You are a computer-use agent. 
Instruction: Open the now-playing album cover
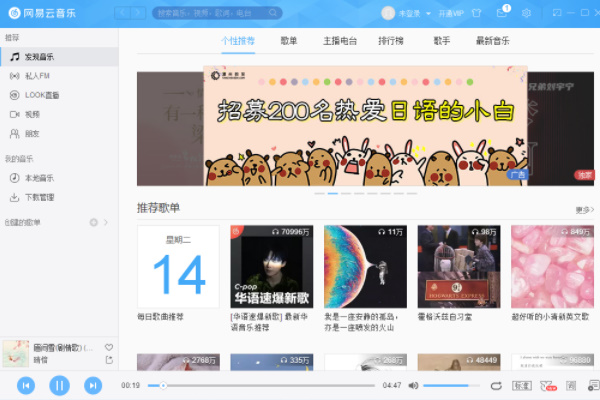16,354
